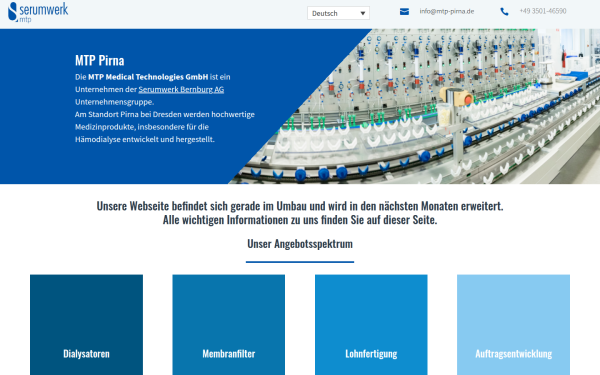This screenshot has height=375, width=600.
Task: Click the envelope email icon
Action: click(x=404, y=12)
